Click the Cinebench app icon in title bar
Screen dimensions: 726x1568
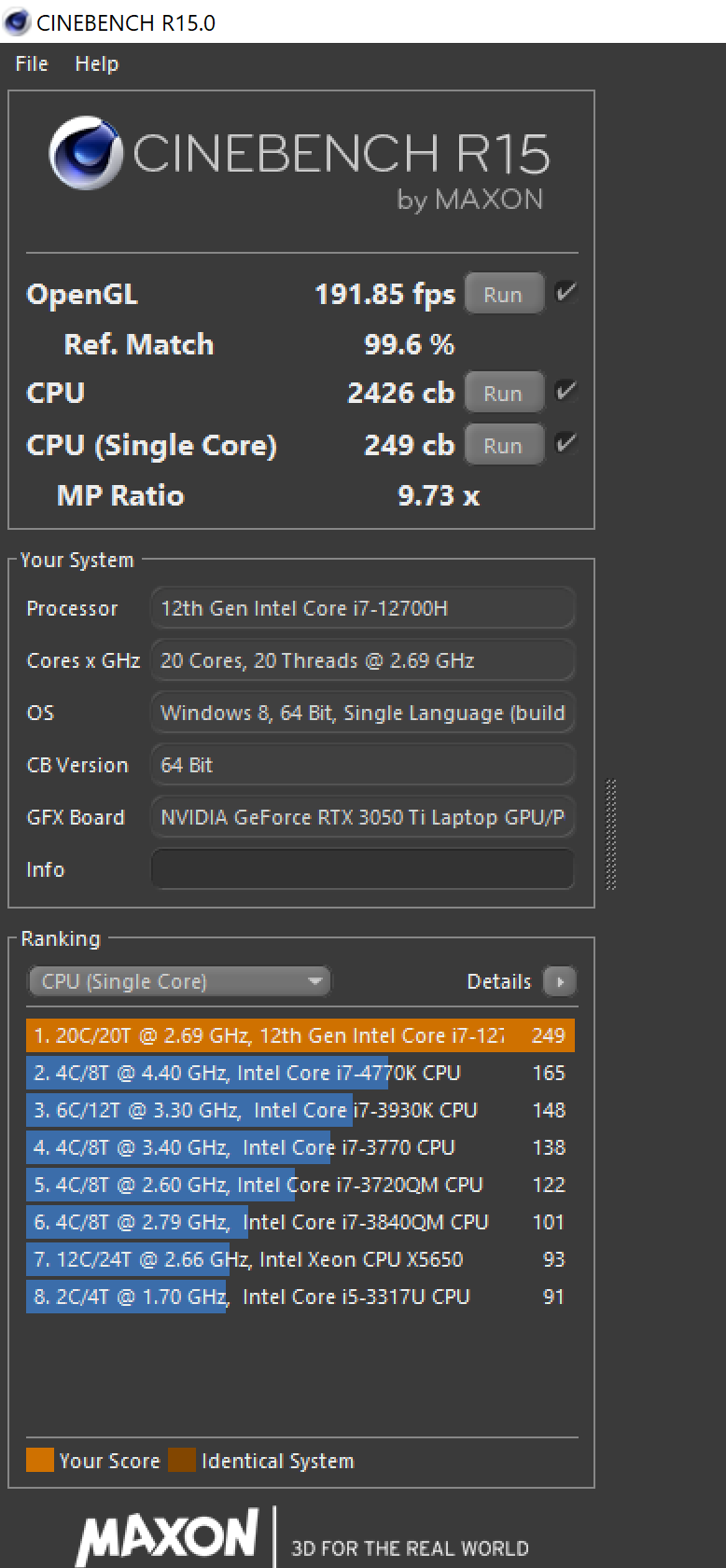[x=17, y=21]
